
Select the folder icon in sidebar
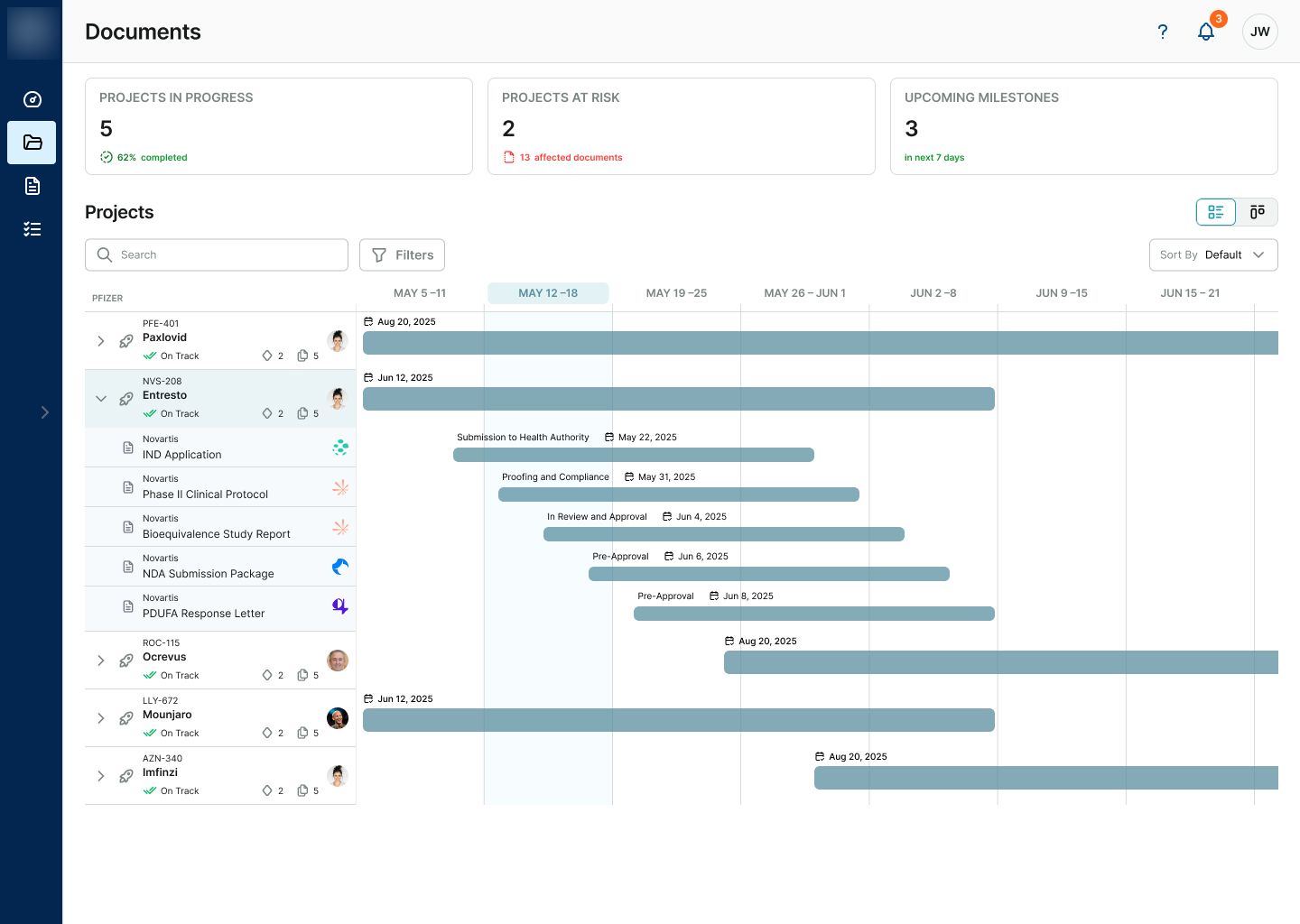click(x=32, y=143)
